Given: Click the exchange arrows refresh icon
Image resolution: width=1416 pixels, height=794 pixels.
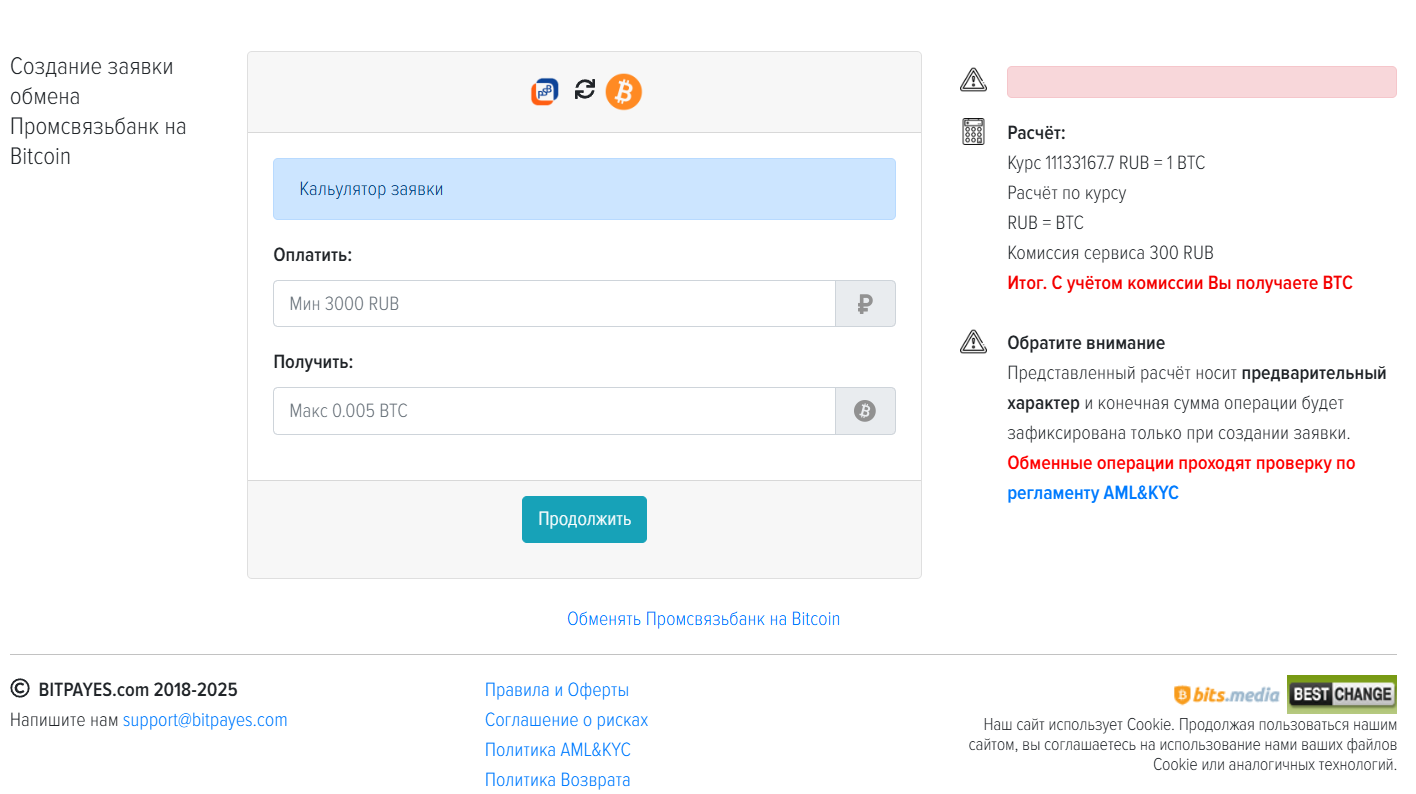Looking at the screenshot, I should click(585, 90).
